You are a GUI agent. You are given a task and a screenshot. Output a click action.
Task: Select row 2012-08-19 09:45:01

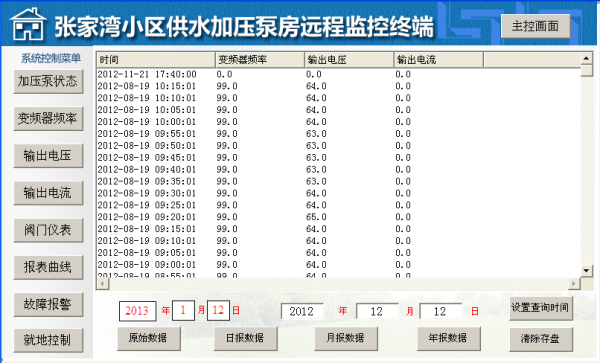(x=338, y=157)
